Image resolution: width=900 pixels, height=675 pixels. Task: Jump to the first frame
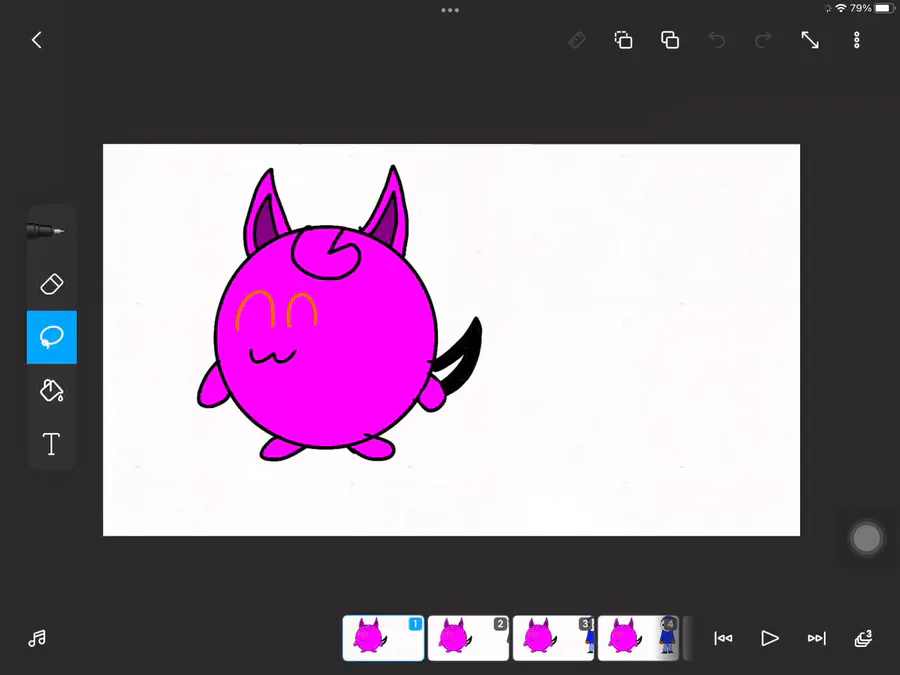(723, 638)
